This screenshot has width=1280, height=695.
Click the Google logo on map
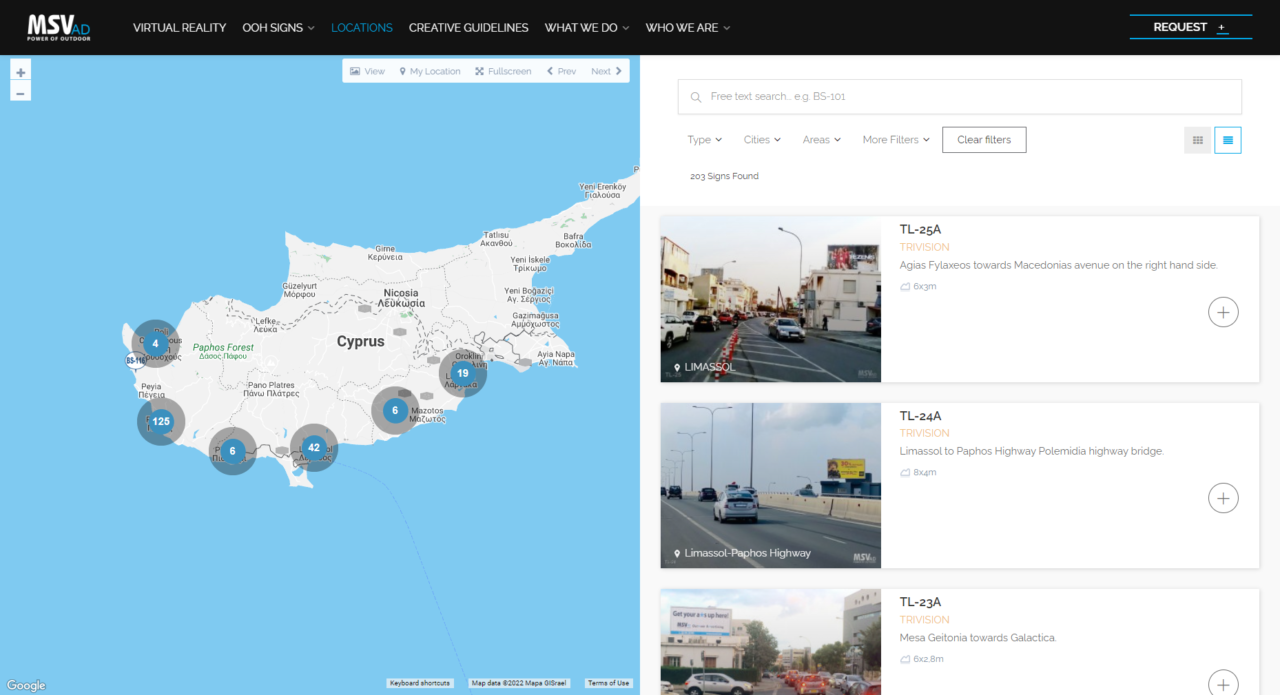(26, 685)
